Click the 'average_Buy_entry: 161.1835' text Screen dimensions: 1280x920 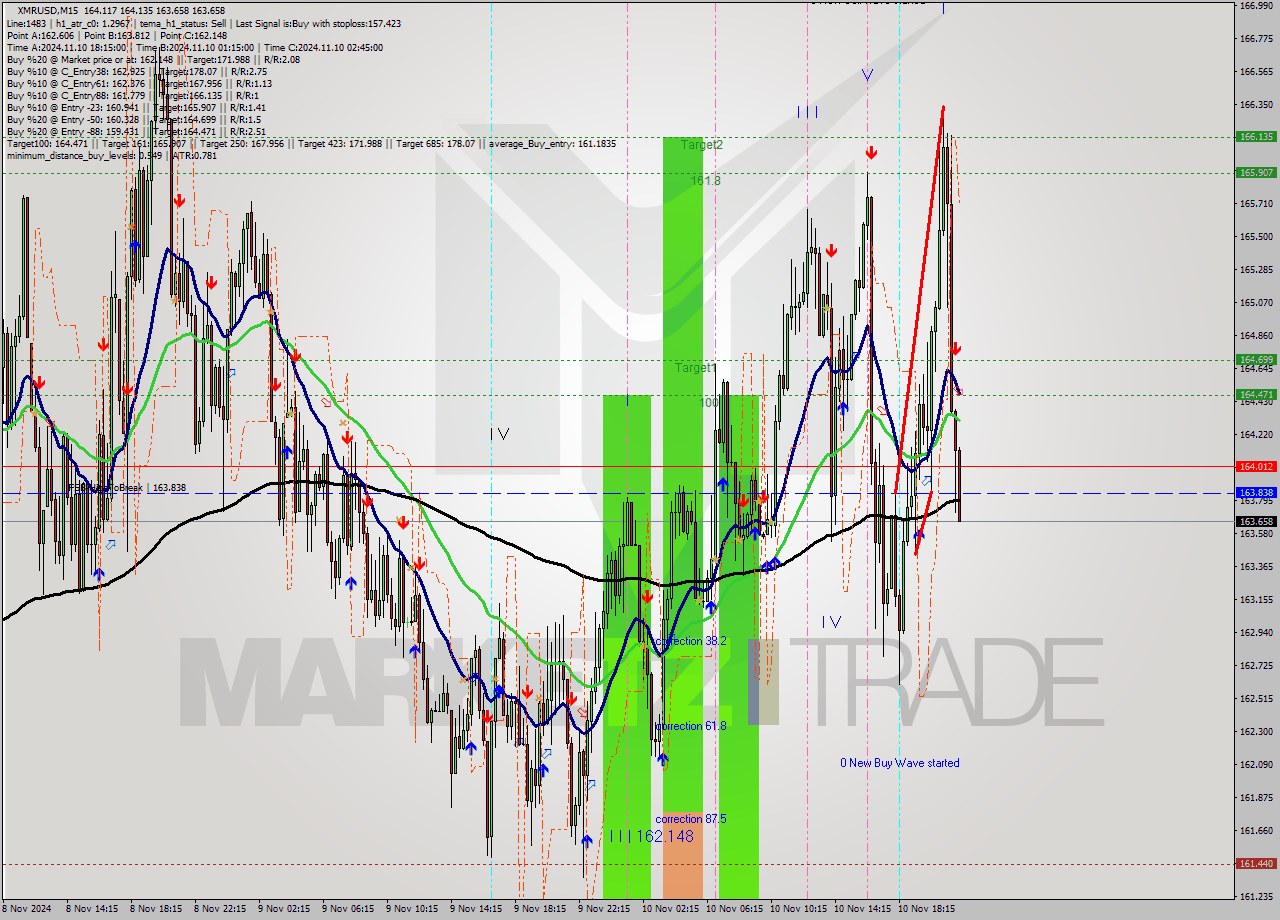[552, 143]
